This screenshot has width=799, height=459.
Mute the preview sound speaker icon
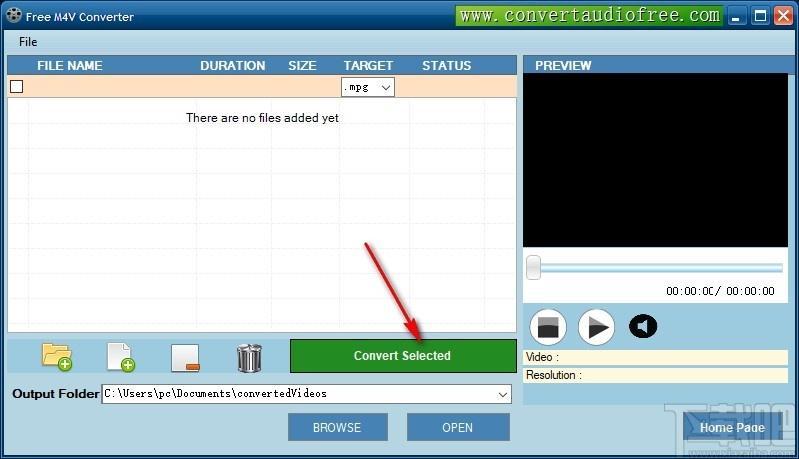643,326
